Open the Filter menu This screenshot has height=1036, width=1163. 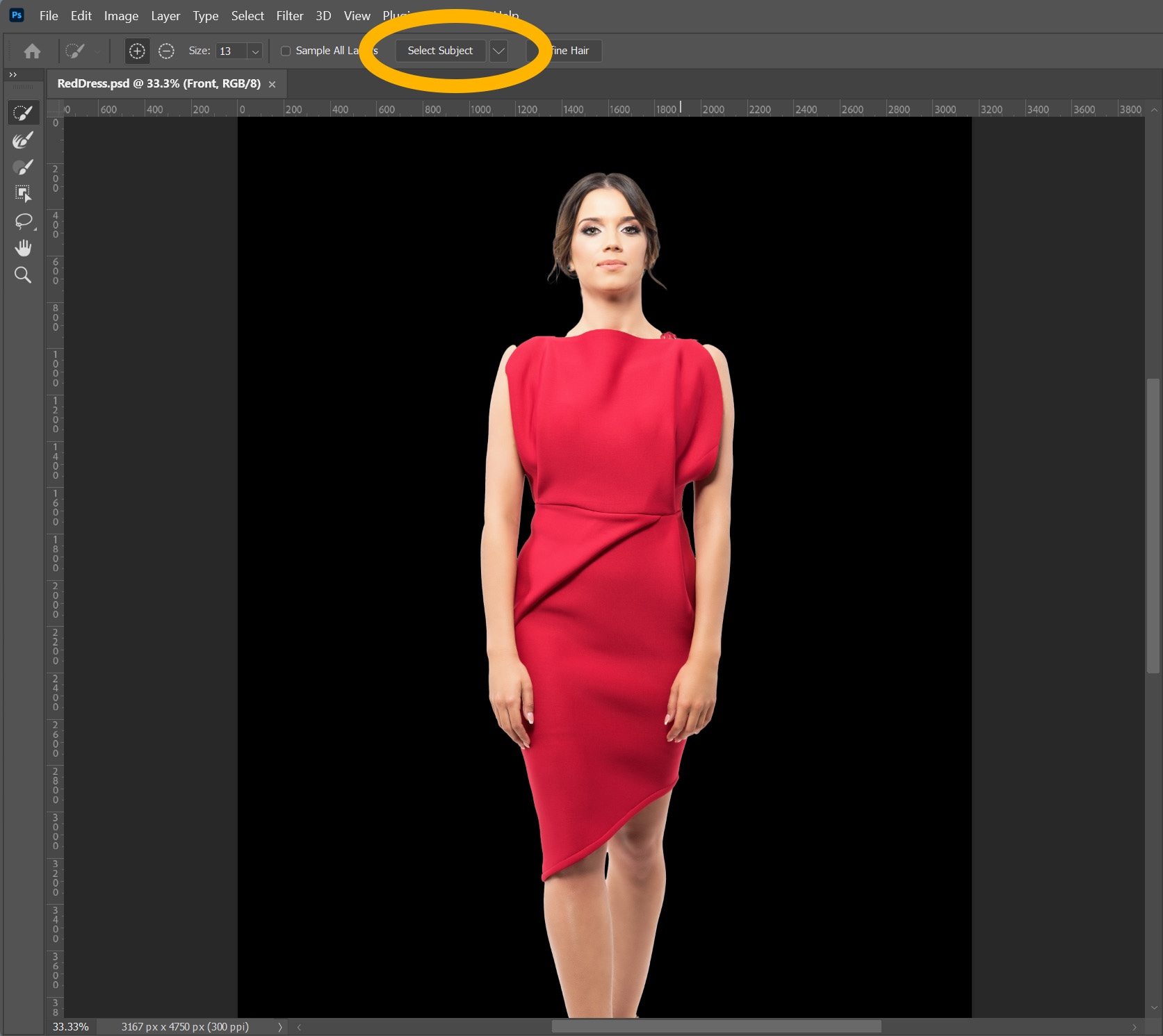pyautogui.click(x=289, y=15)
